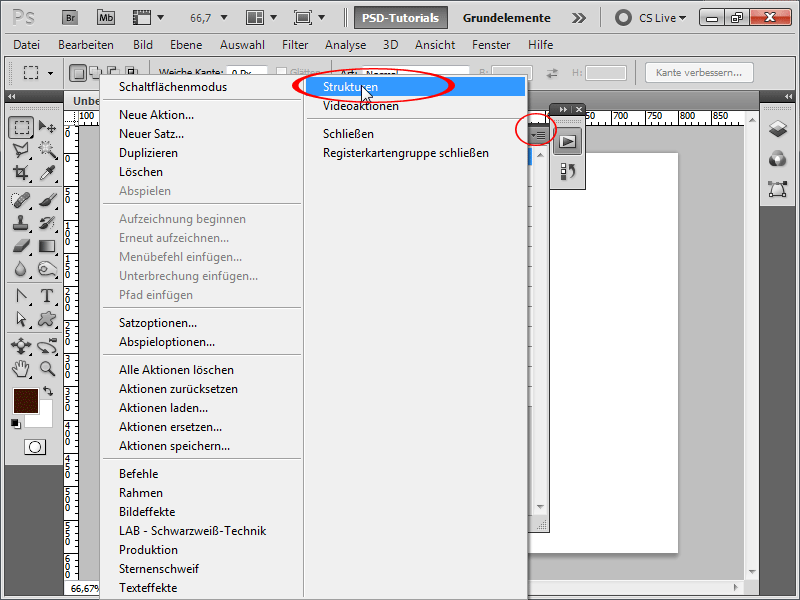The width and height of the screenshot is (800, 600).
Task: Collapse the right panel dock
Action: 788,96
